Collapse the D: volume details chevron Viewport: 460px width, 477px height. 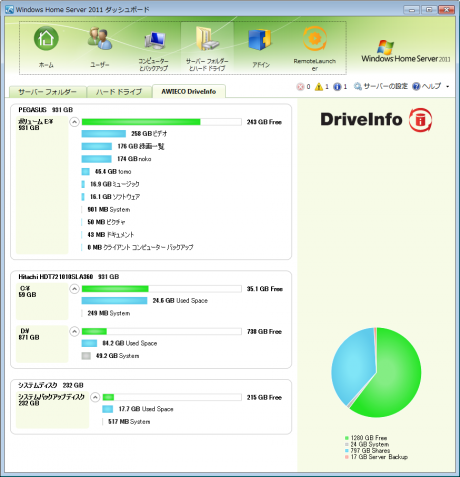[x=74, y=331]
